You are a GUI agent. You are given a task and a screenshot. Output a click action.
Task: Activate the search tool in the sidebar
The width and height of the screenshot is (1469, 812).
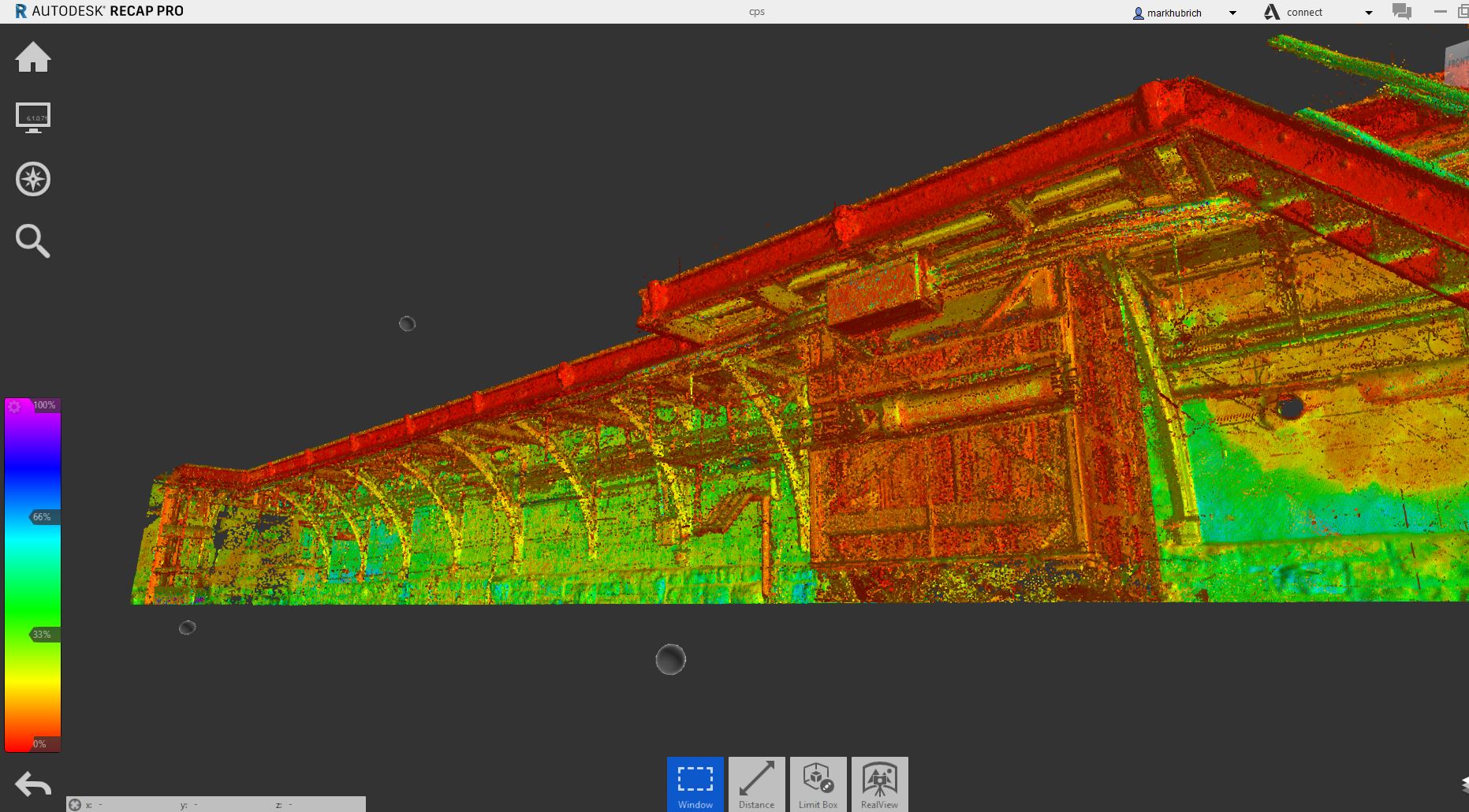point(33,241)
